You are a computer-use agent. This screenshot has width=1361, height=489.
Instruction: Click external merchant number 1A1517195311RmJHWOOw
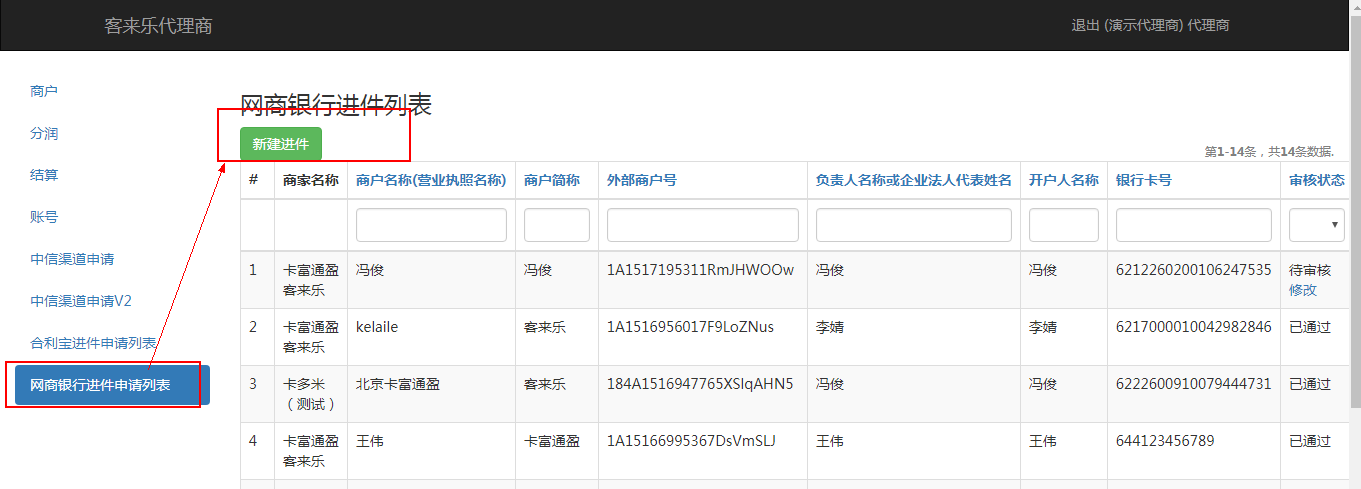click(x=700, y=270)
